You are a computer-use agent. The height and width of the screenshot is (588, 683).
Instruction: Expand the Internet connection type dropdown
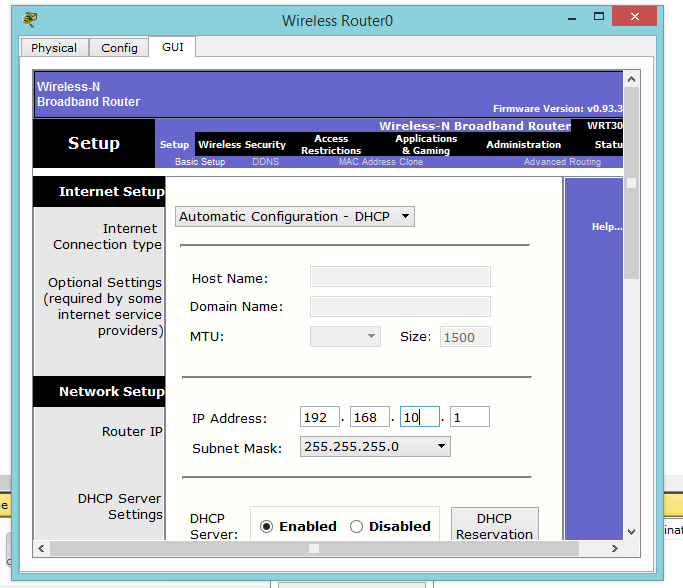pos(295,216)
